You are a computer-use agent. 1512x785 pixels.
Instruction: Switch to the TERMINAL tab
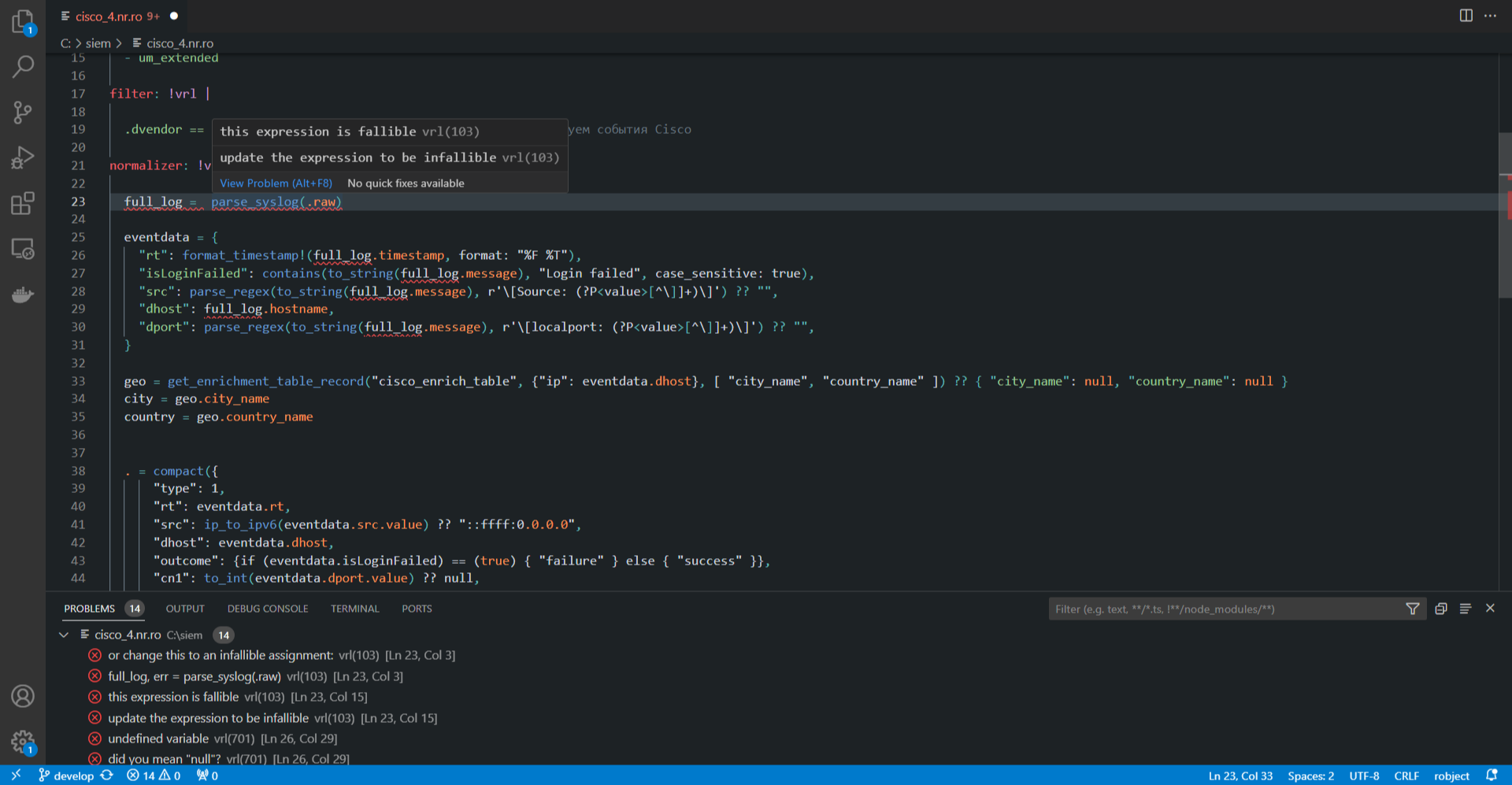click(x=354, y=609)
